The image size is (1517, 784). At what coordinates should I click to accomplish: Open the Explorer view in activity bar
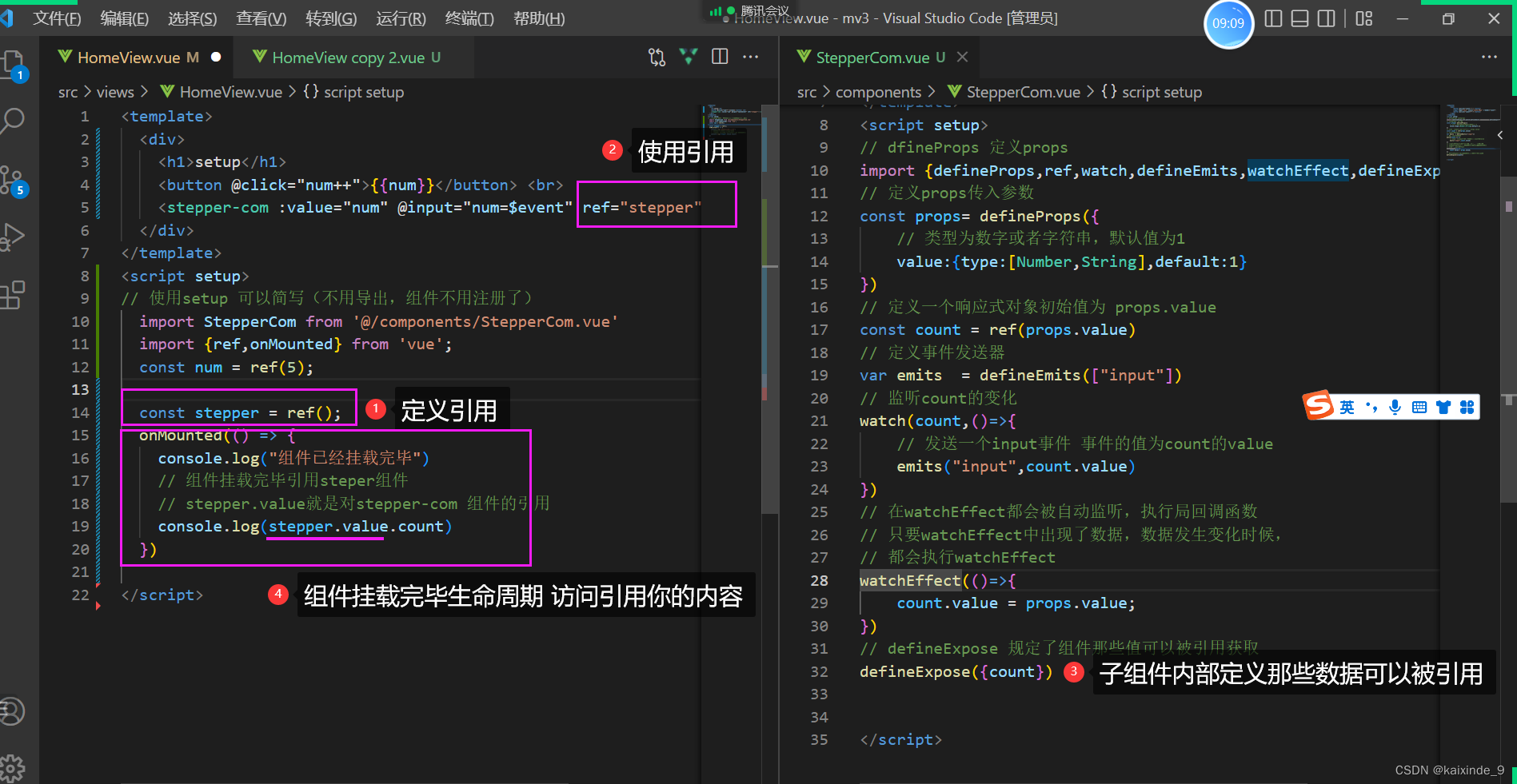[x=13, y=65]
